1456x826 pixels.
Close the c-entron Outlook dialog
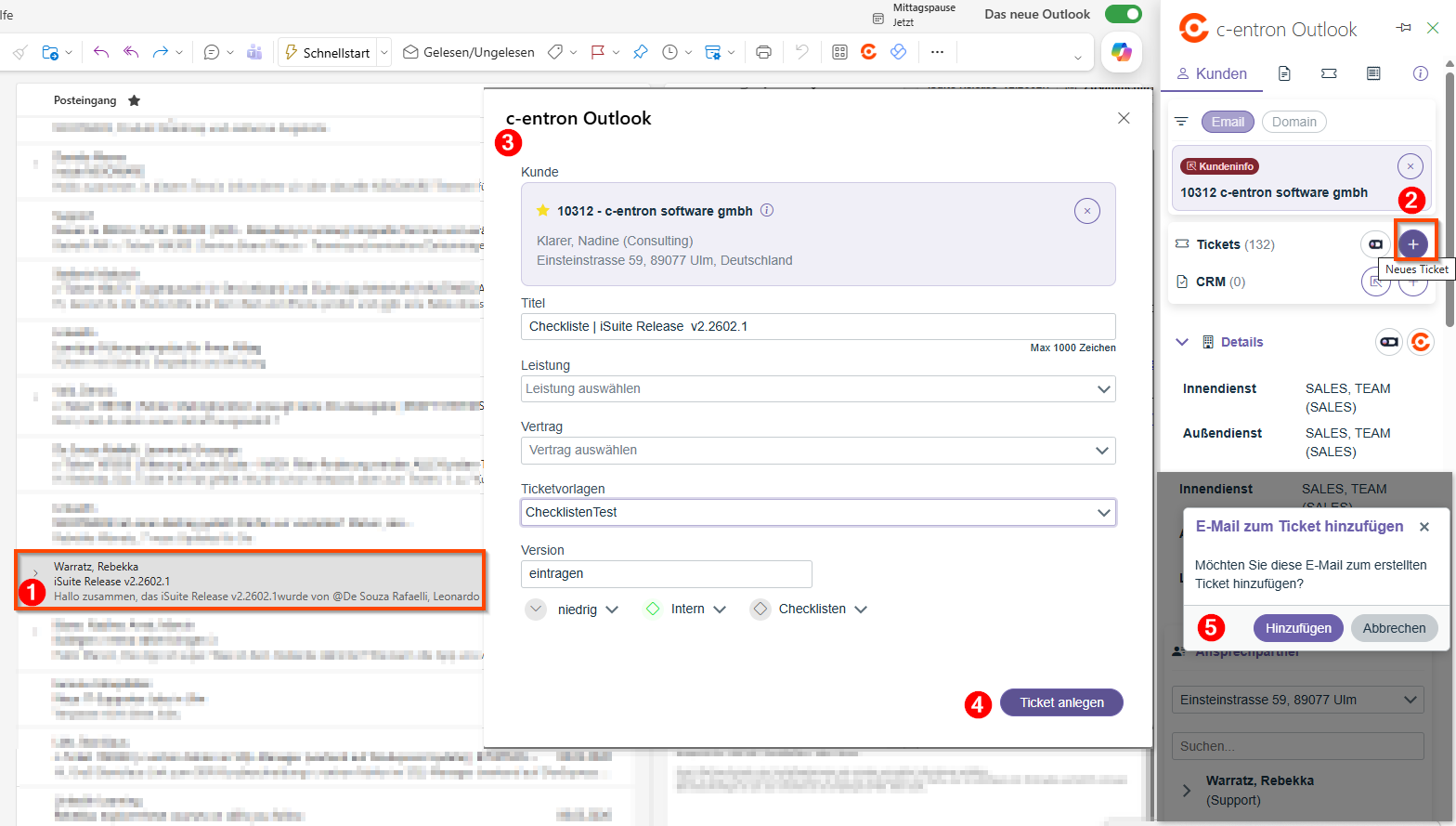(x=1124, y=118)
